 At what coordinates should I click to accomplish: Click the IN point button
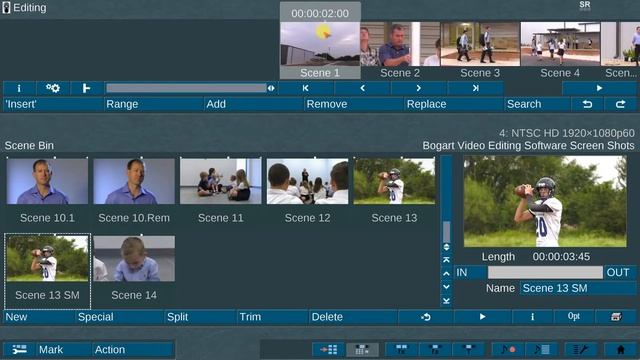point(471,272)
